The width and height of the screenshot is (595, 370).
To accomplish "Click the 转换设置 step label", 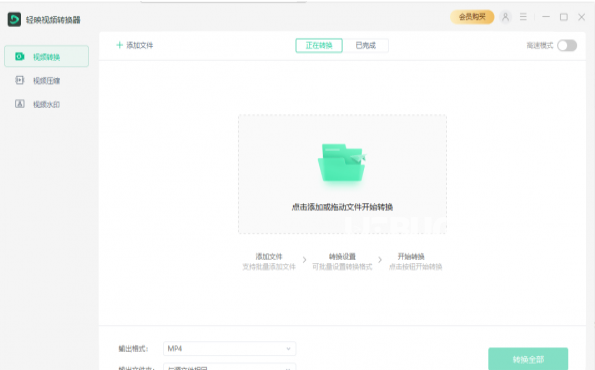I will [x=342, y=257].
